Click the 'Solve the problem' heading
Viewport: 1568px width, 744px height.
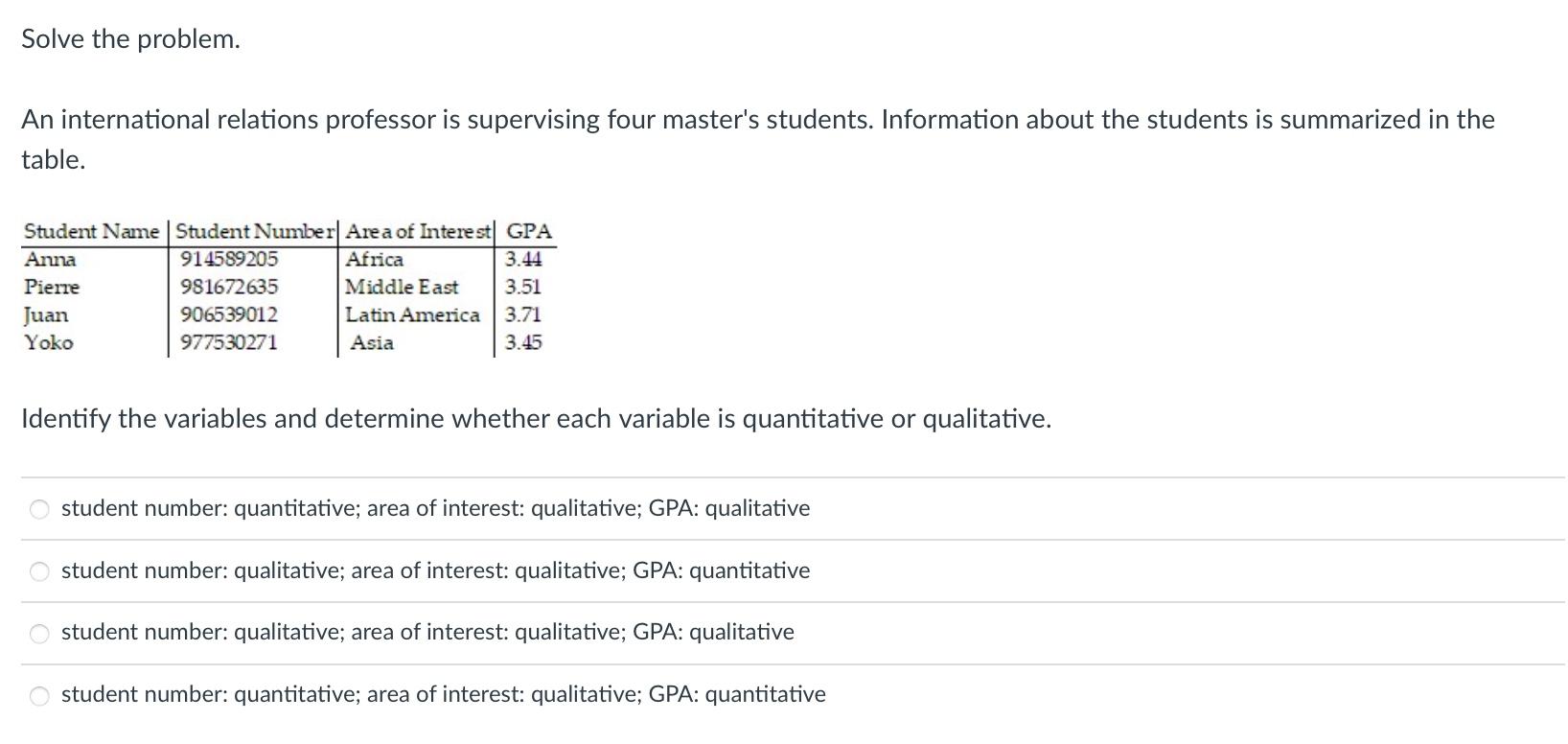(x=129, y=38)
